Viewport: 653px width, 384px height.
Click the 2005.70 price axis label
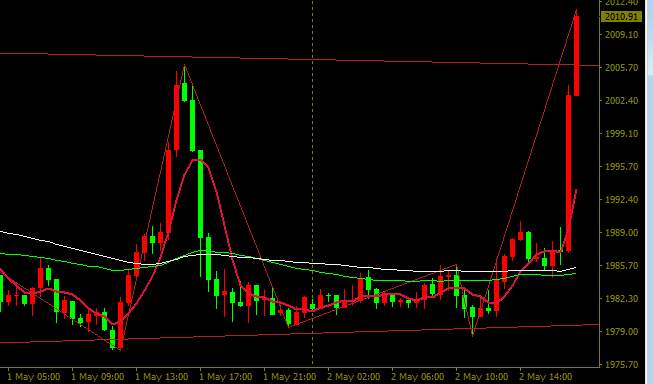(621, 67)
